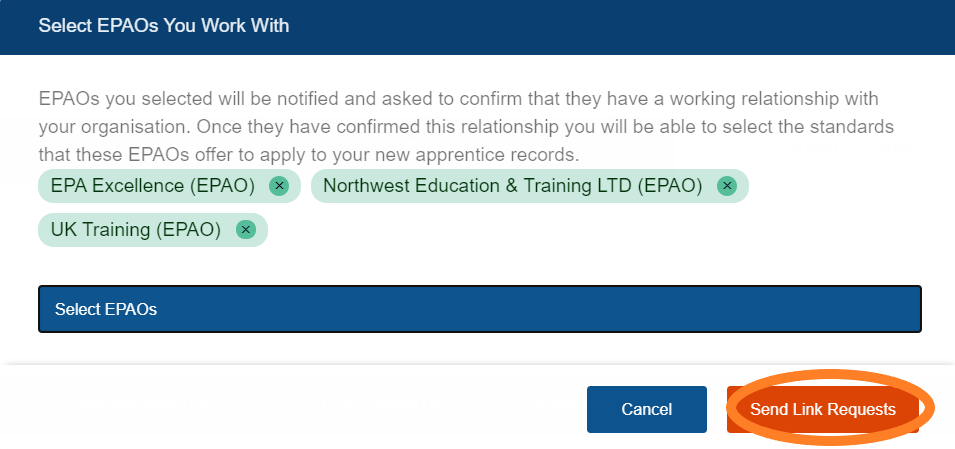Click the 'Select EPAOs' placeholder text
The width and height of the screenshot is (955, 449).
pos(106,310)
